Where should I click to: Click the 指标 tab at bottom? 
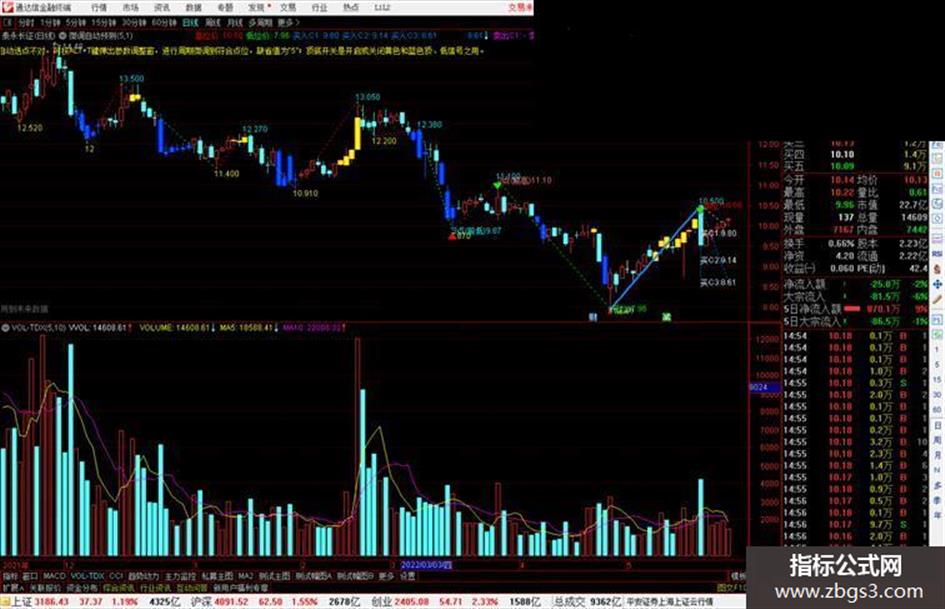click(x=10, y=576)
